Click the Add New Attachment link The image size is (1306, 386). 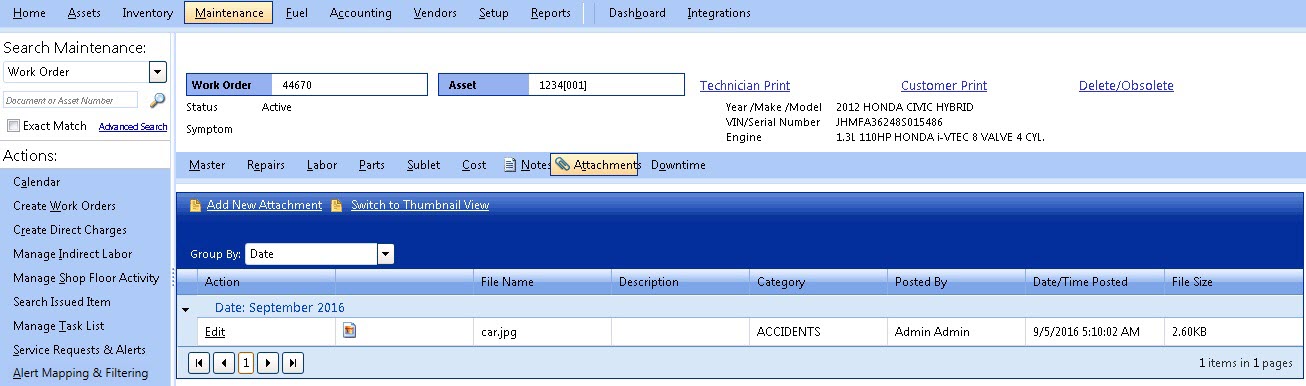(x=264, y=205)
